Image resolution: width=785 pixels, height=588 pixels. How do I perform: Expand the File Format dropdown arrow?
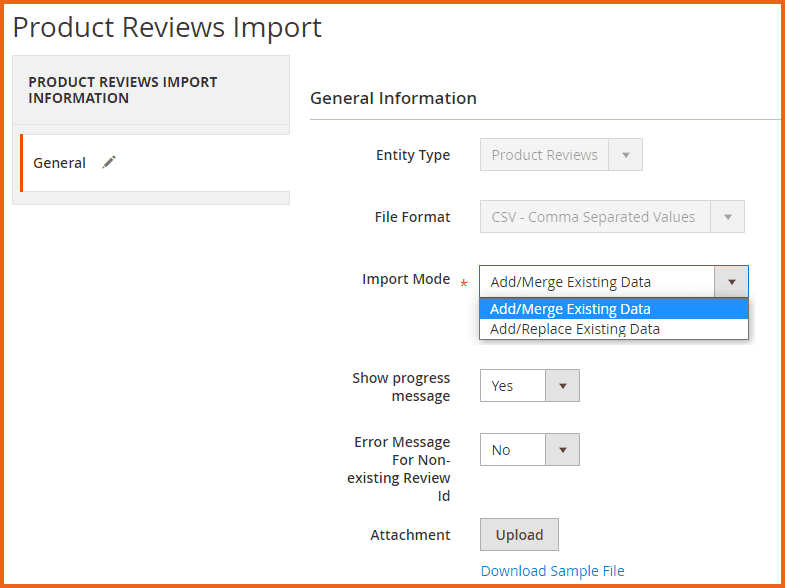(727, 217)
